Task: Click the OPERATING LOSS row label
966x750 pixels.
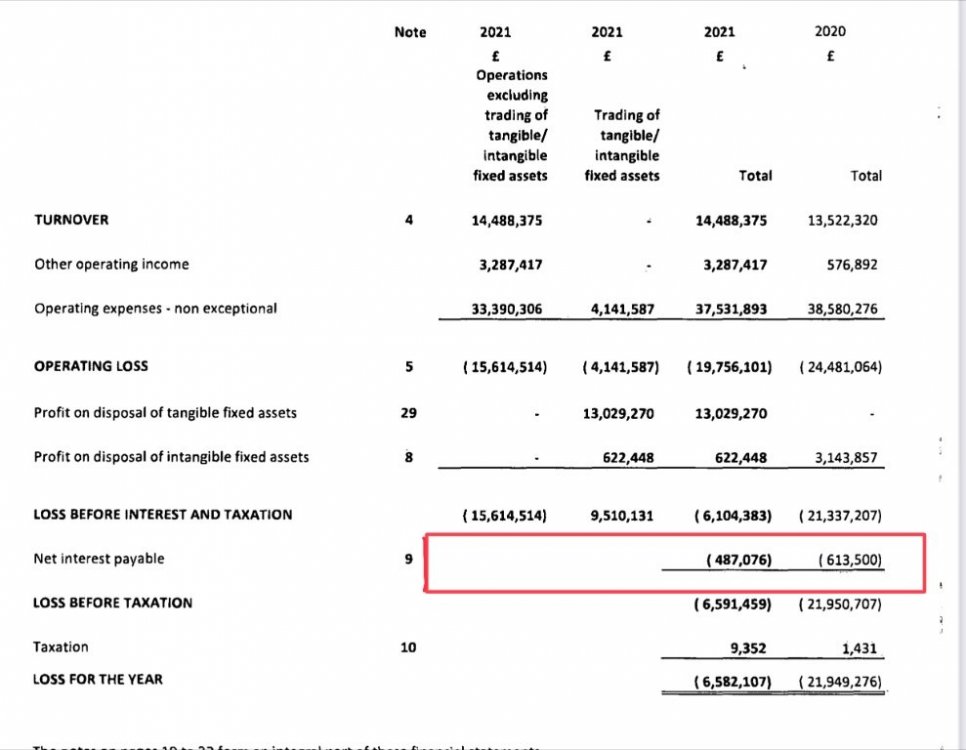Action: (x=90, y=366)
